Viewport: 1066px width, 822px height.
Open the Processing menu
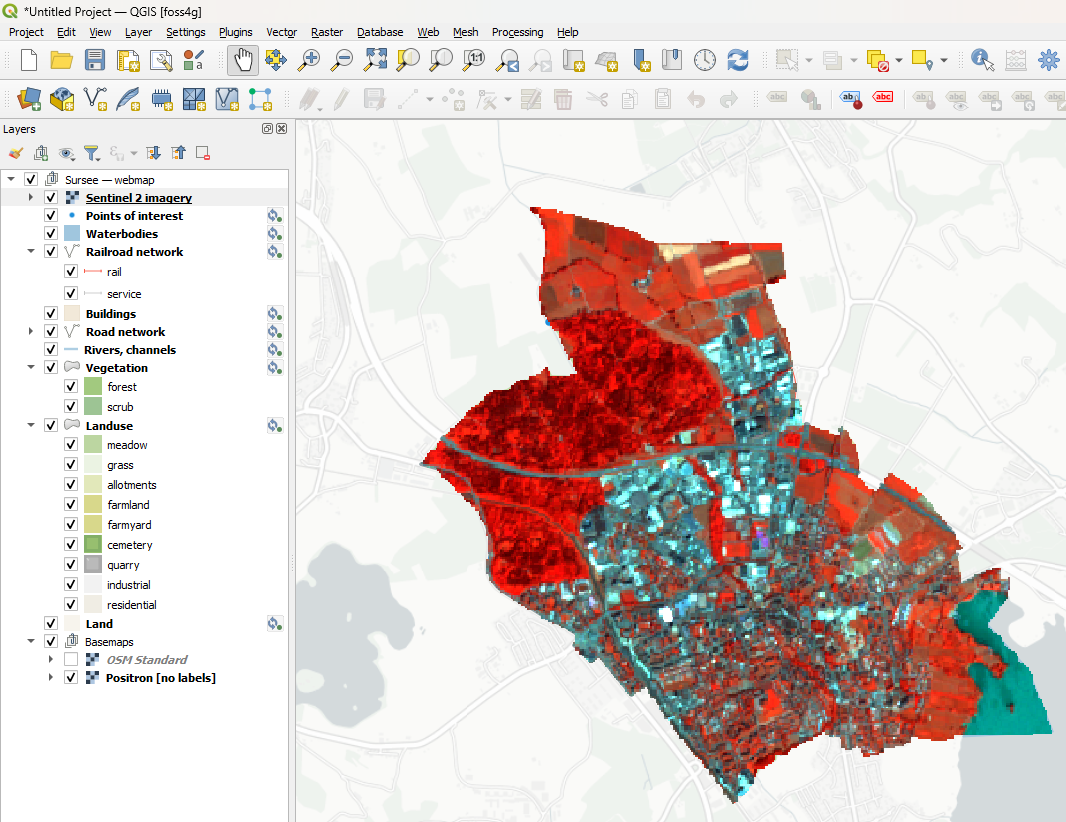tap(517, 32)
